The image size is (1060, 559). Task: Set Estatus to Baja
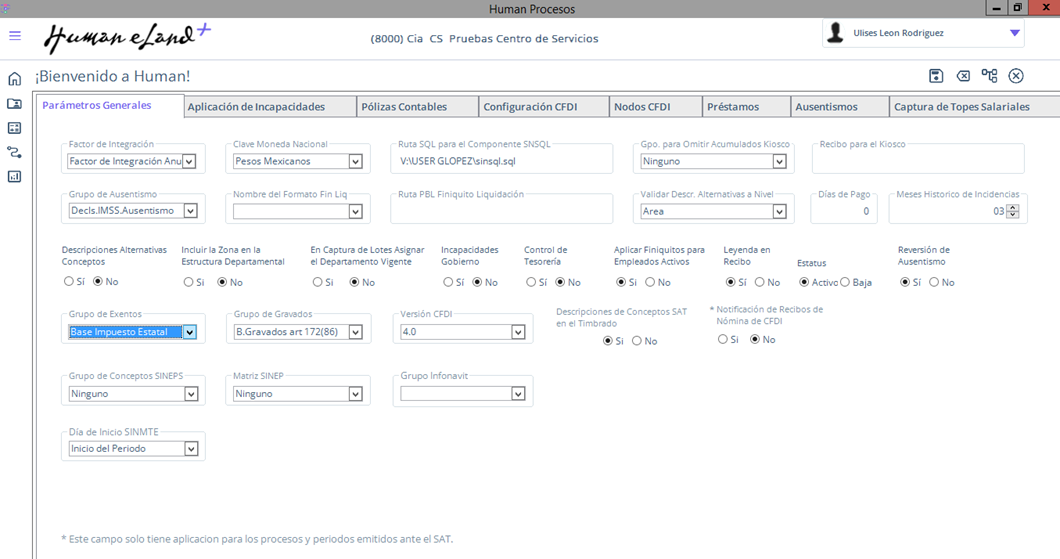pos(845,283)
